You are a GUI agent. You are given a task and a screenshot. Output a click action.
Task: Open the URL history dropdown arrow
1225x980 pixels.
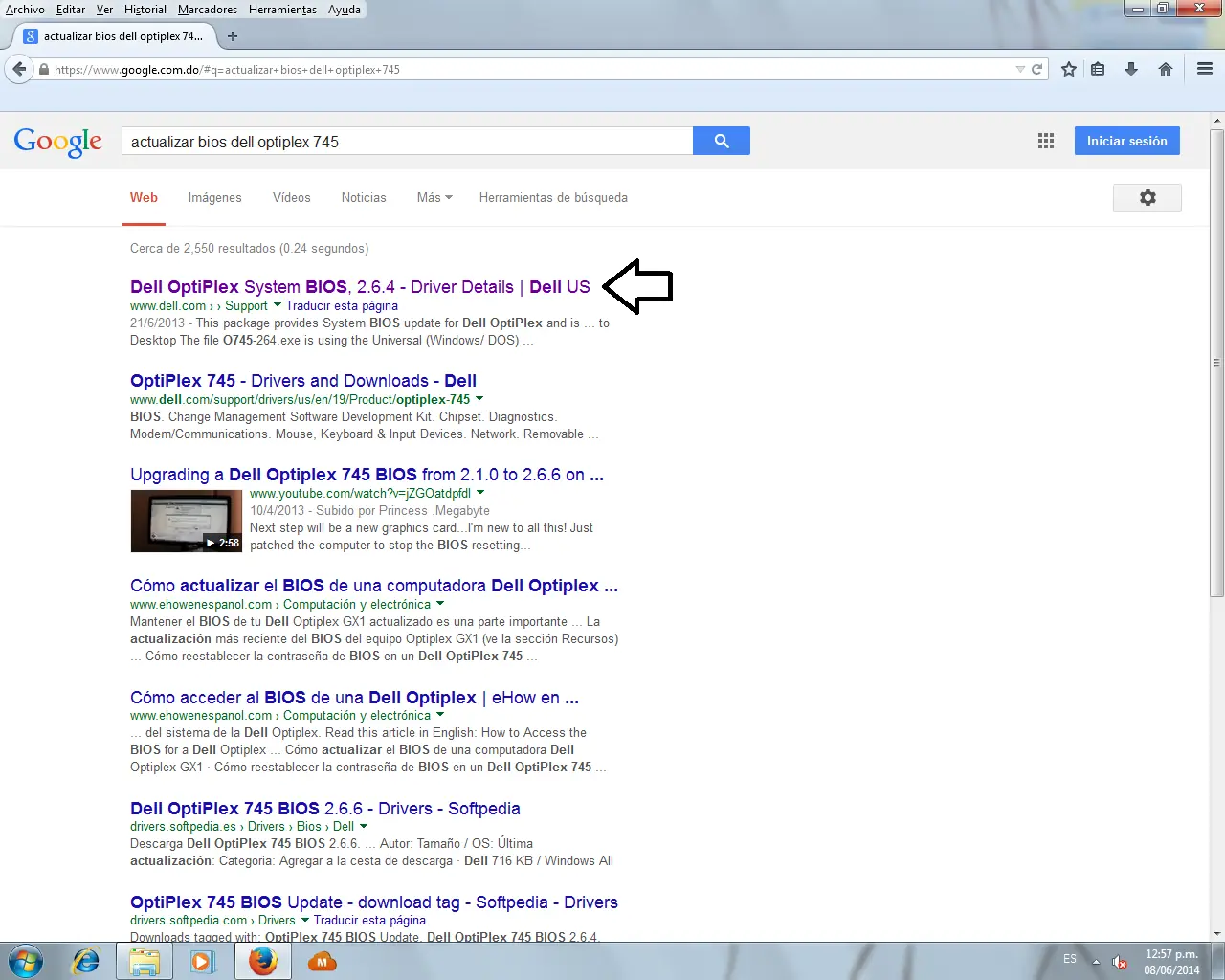tap(1020, 69)
